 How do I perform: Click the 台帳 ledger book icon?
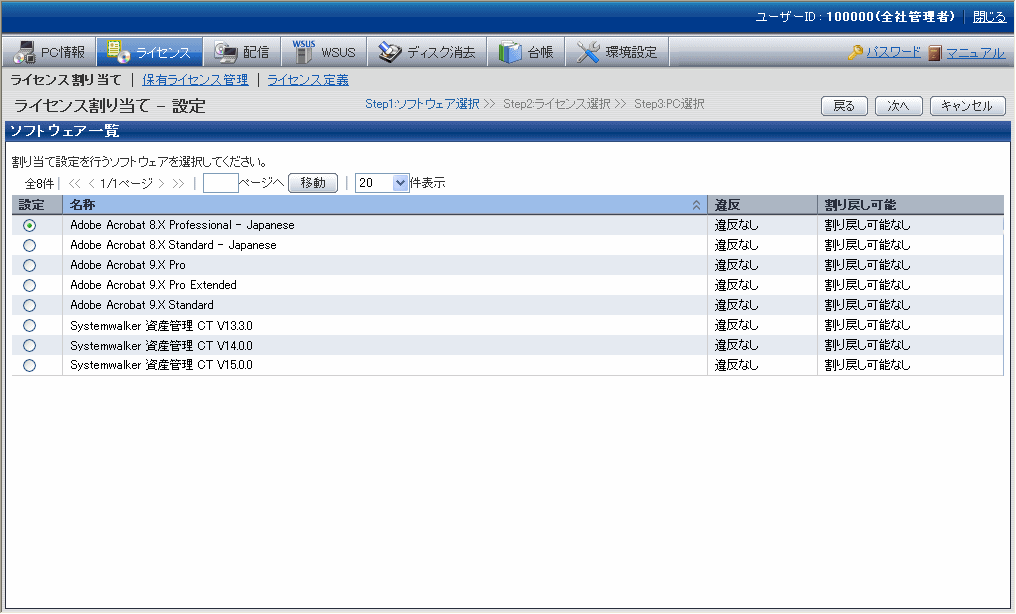coord(510,52)
